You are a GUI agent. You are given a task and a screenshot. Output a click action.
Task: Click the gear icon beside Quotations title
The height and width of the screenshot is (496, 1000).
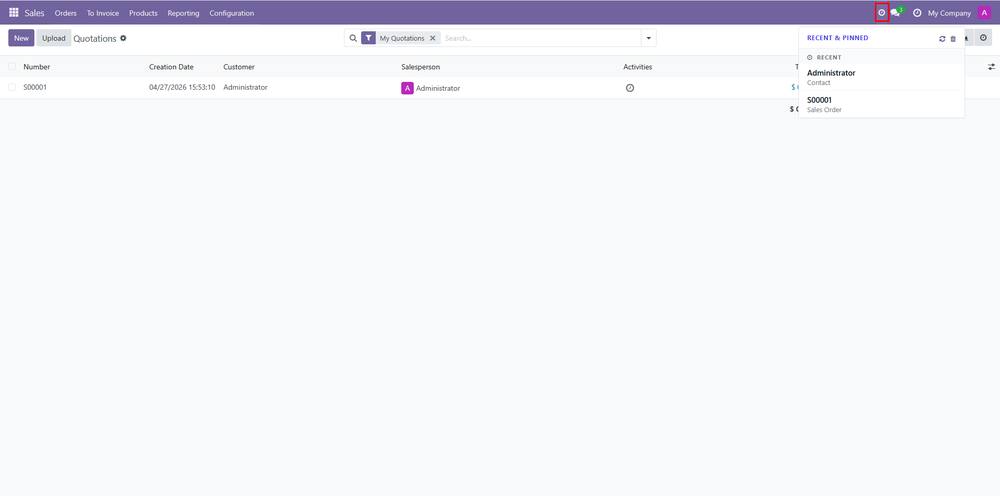123,38
